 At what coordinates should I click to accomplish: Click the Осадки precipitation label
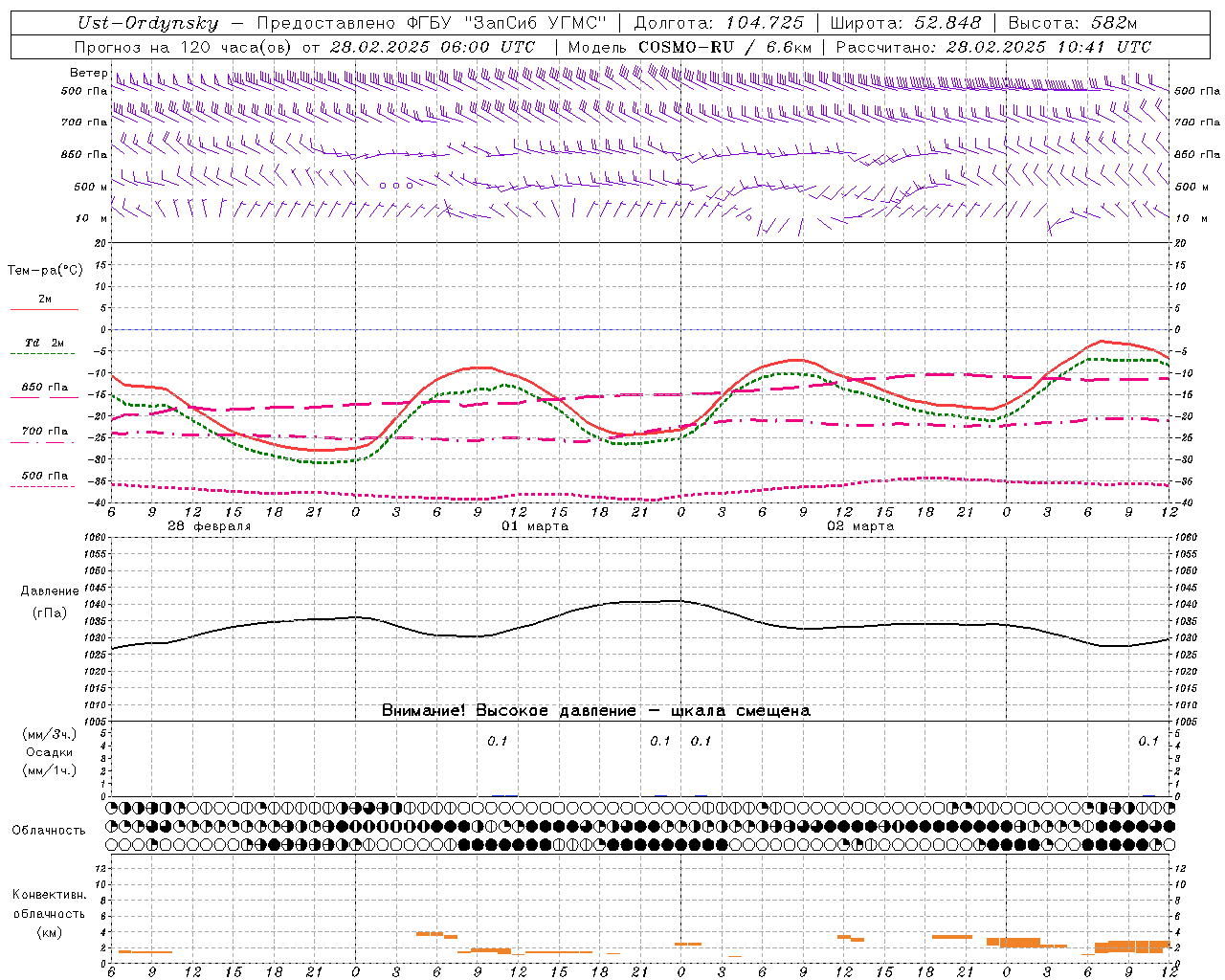(48, 752)
